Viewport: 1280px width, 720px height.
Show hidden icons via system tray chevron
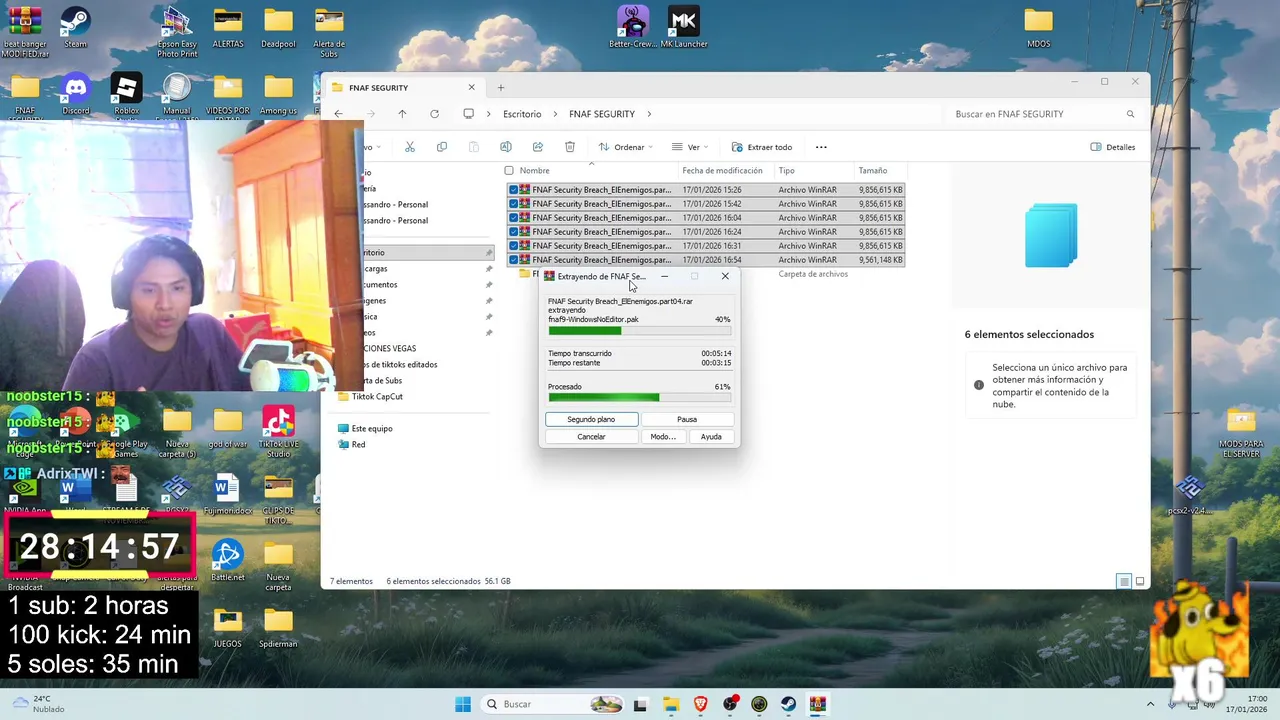pos(1150,704)
